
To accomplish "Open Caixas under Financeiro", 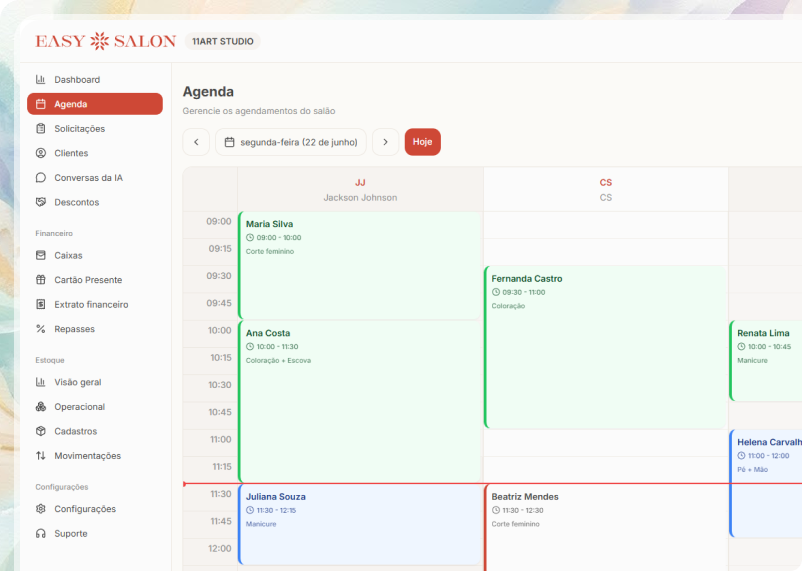I will tap(95, 255).
